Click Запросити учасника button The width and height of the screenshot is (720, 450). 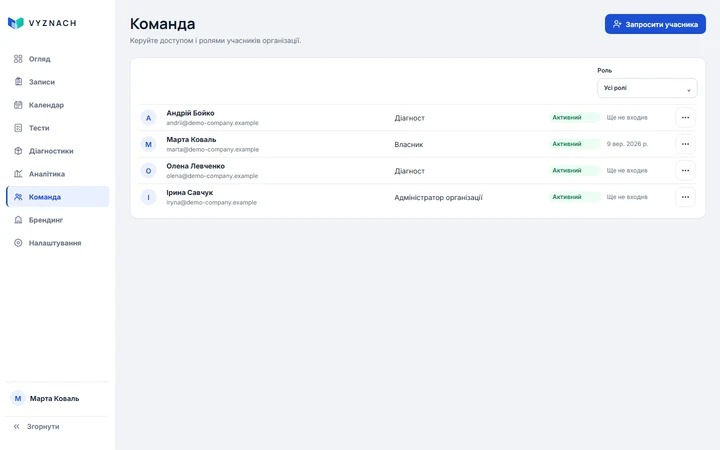(655, 24)
